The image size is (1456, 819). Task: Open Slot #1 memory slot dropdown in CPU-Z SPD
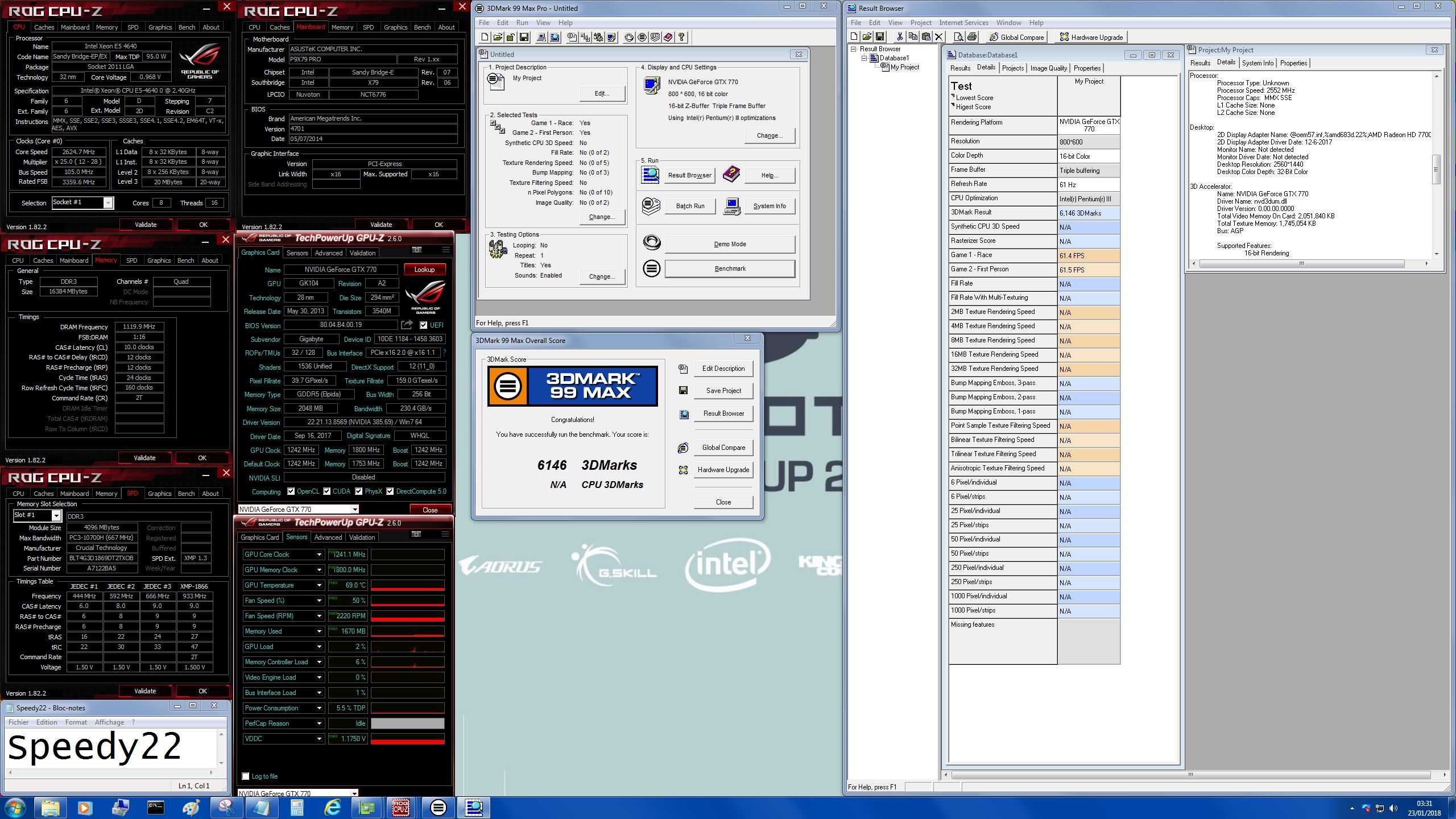coord(56,515)
